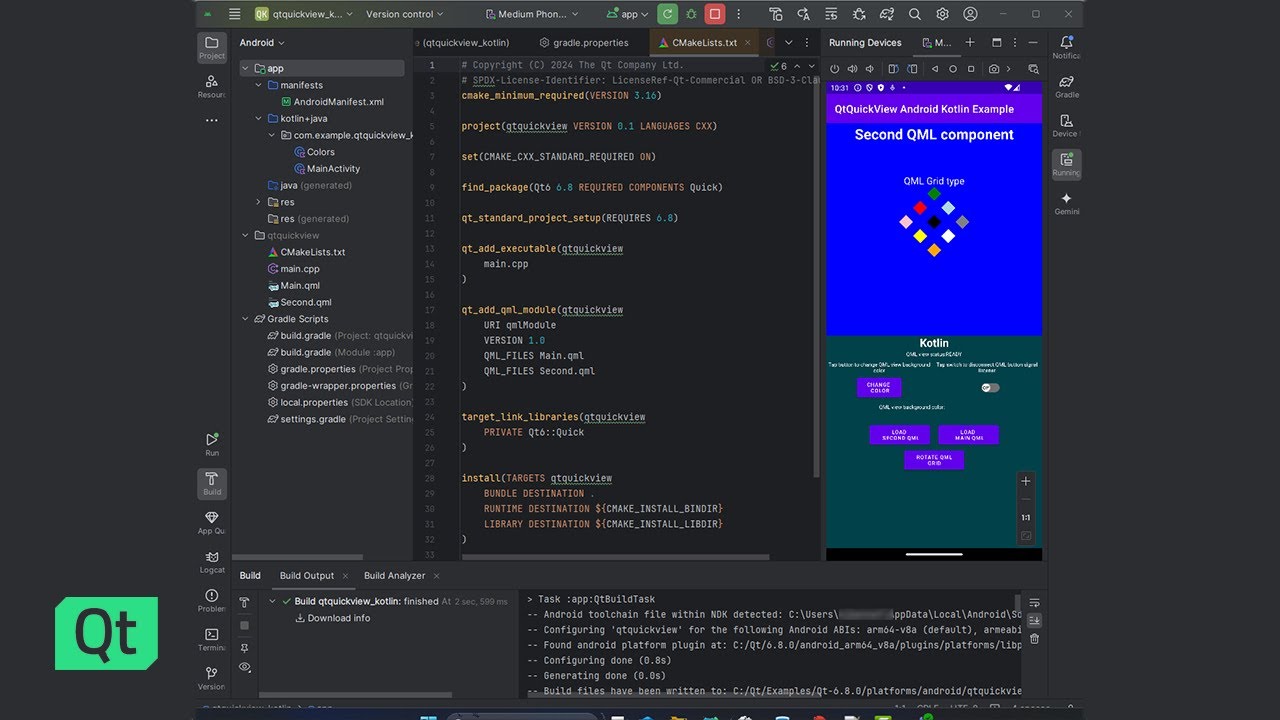Click the LOAD MAIN QML button
1280x720 pixels.
967,435
